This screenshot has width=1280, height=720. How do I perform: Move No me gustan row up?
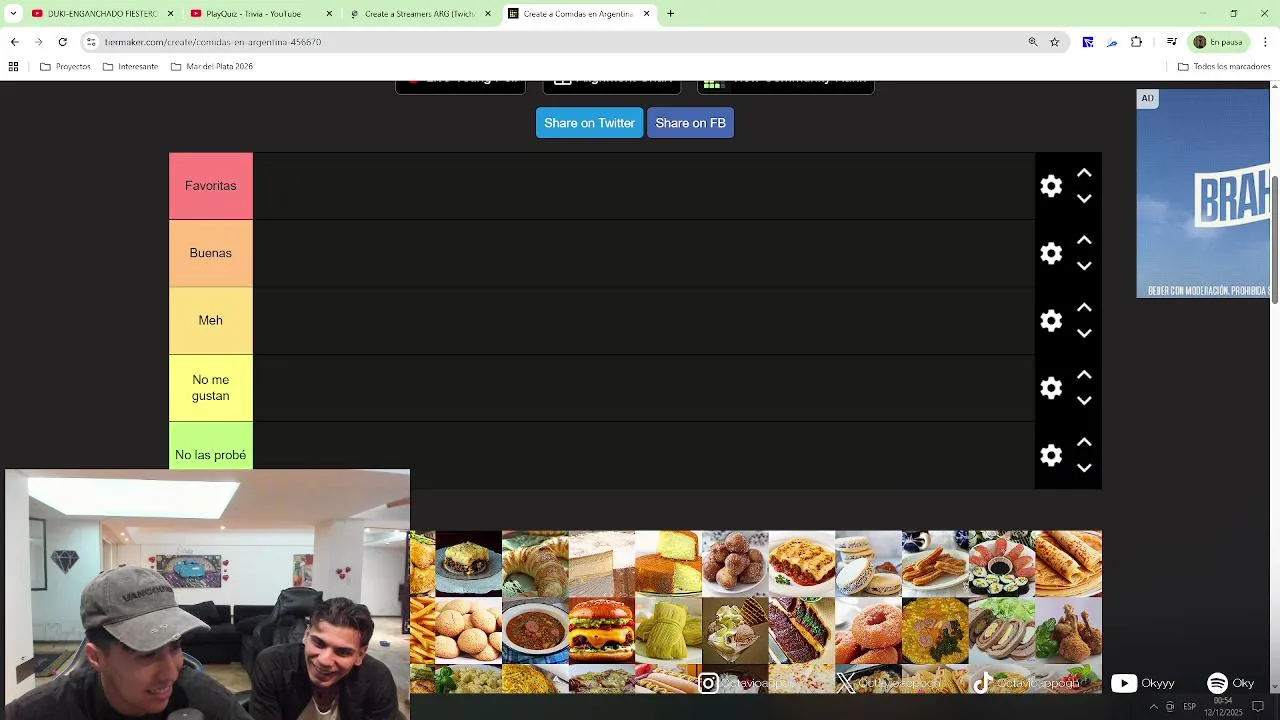(1084, 374)
